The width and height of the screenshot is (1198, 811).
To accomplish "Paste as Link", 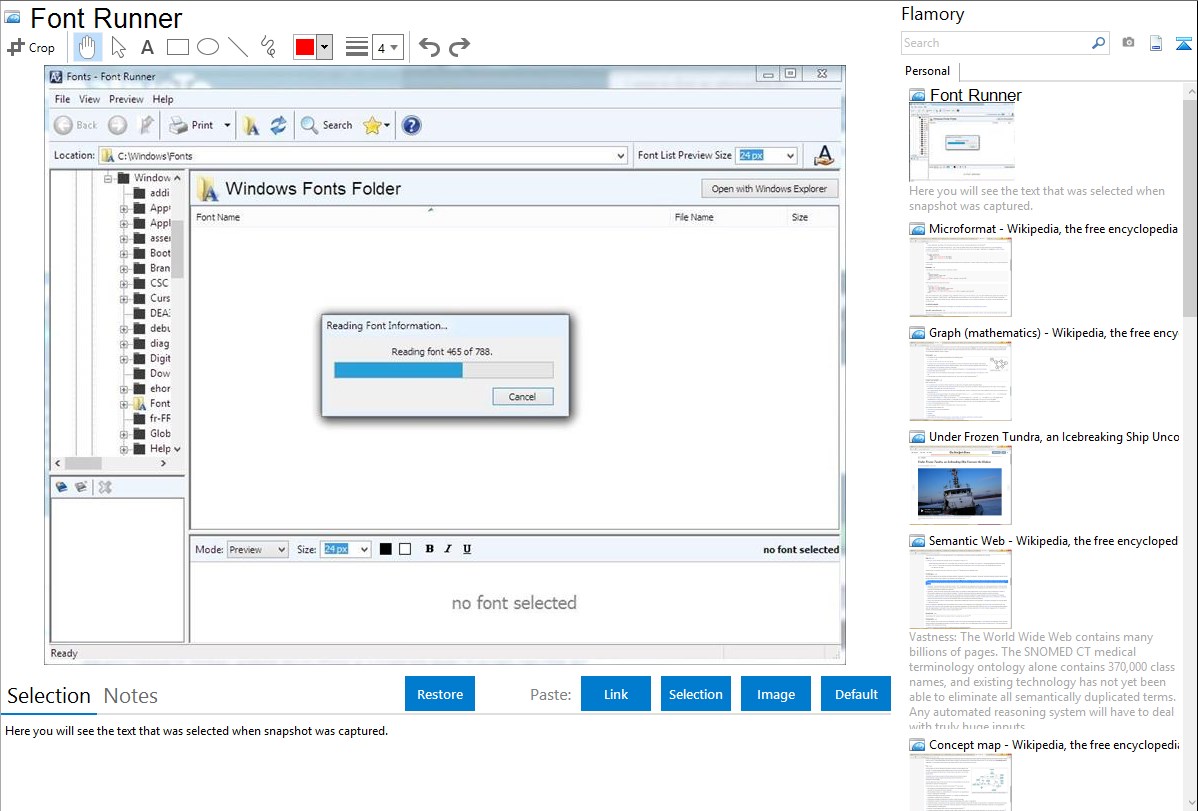I will [616, 694].
